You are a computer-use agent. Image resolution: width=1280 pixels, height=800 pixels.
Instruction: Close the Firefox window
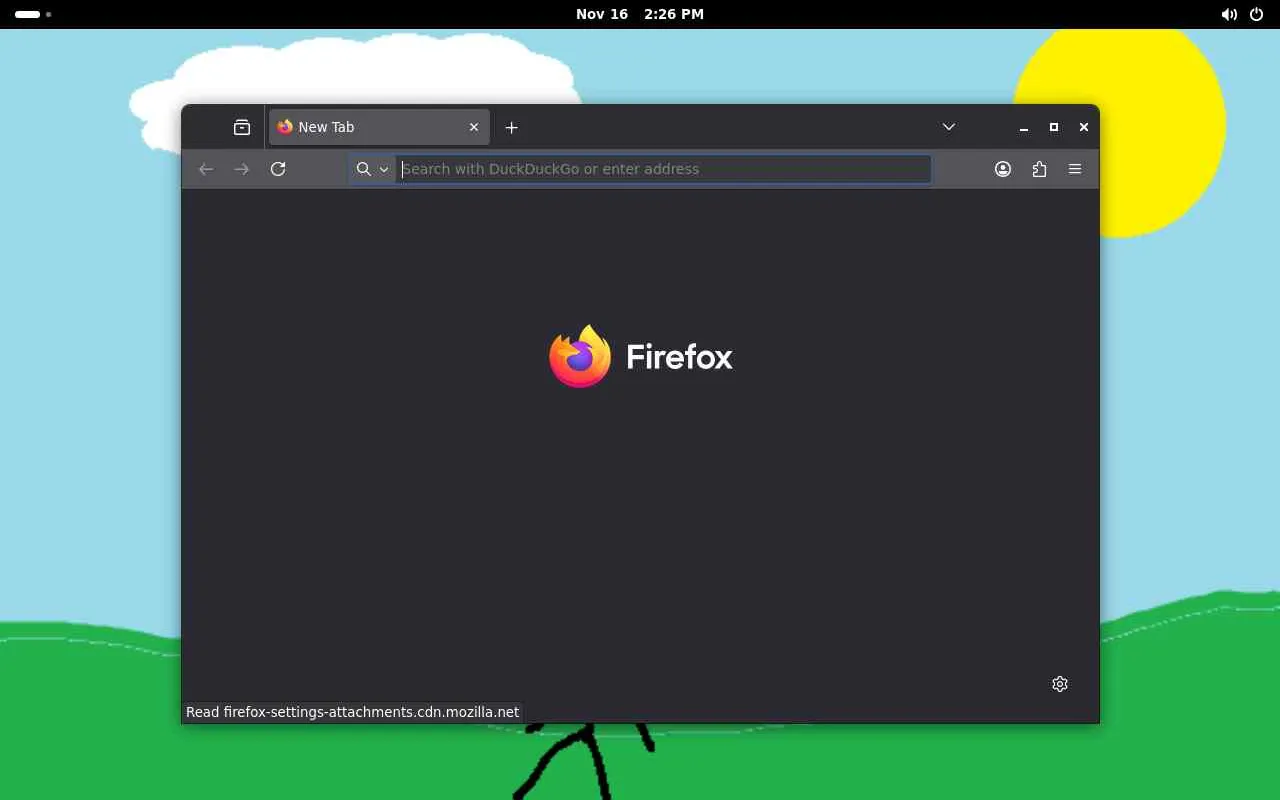[x=1083, y=127]
